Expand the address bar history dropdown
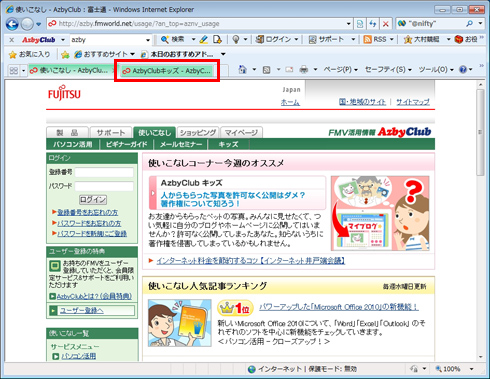490x379 pixels. (348, 24)
